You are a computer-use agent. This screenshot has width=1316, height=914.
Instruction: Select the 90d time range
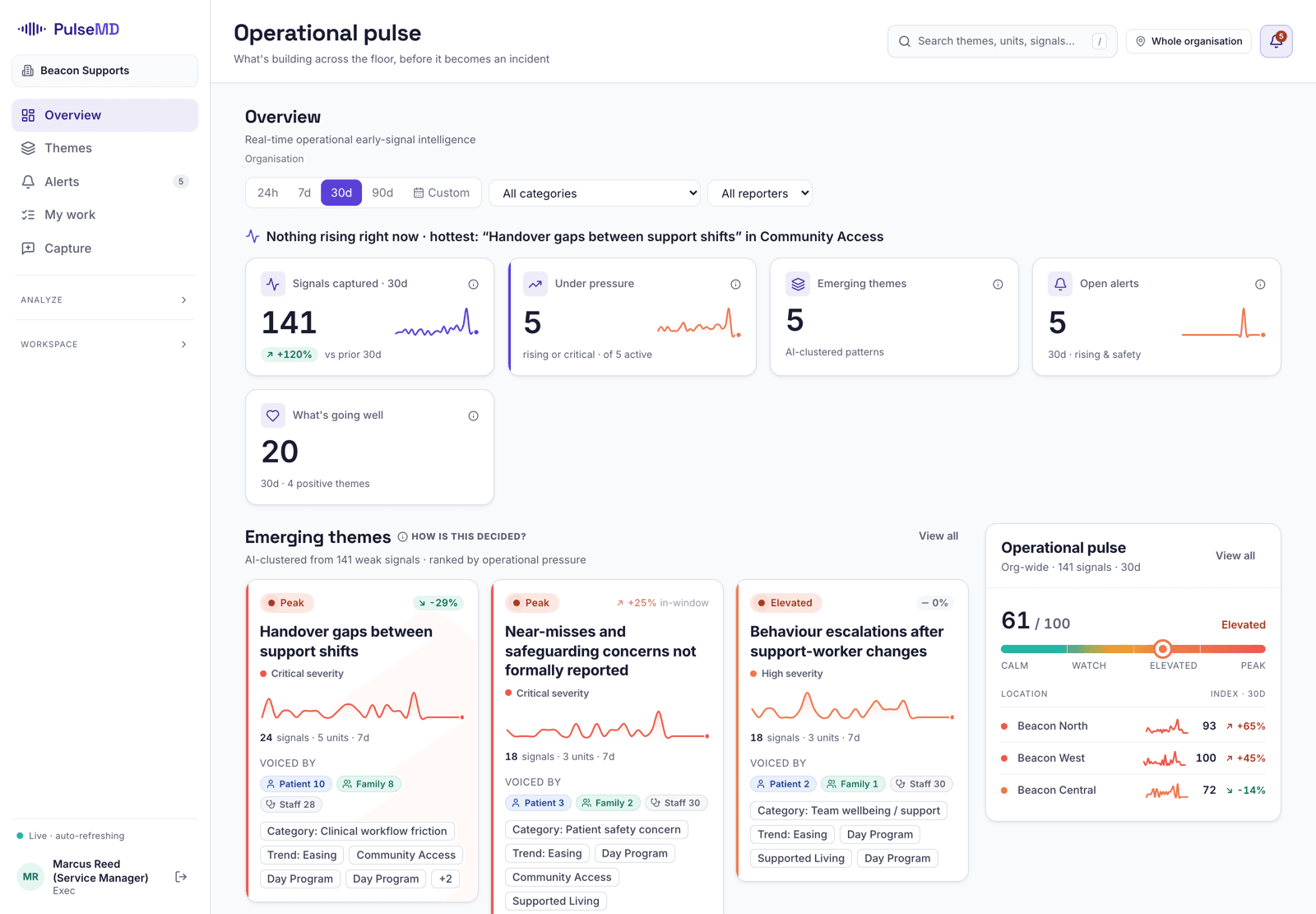coord(382,193)
